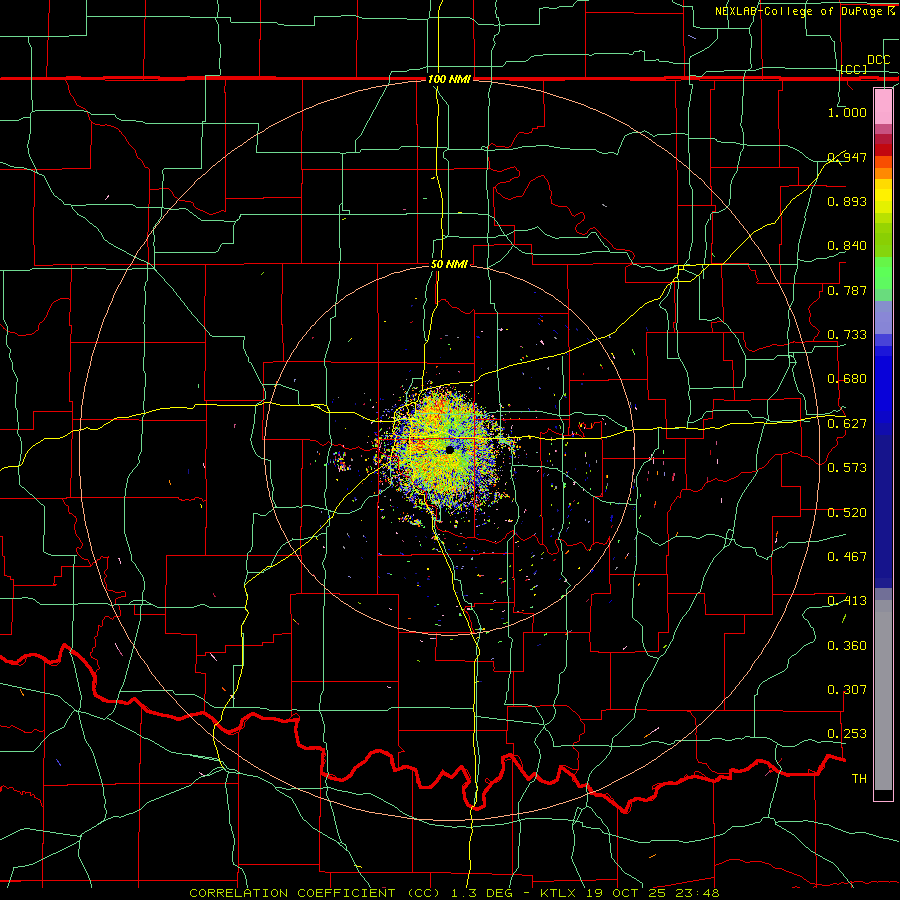The width and height of the screenshot is (900, 900).
Task: Click the 0.787 value on color scale
Action: tap(847, 290)
